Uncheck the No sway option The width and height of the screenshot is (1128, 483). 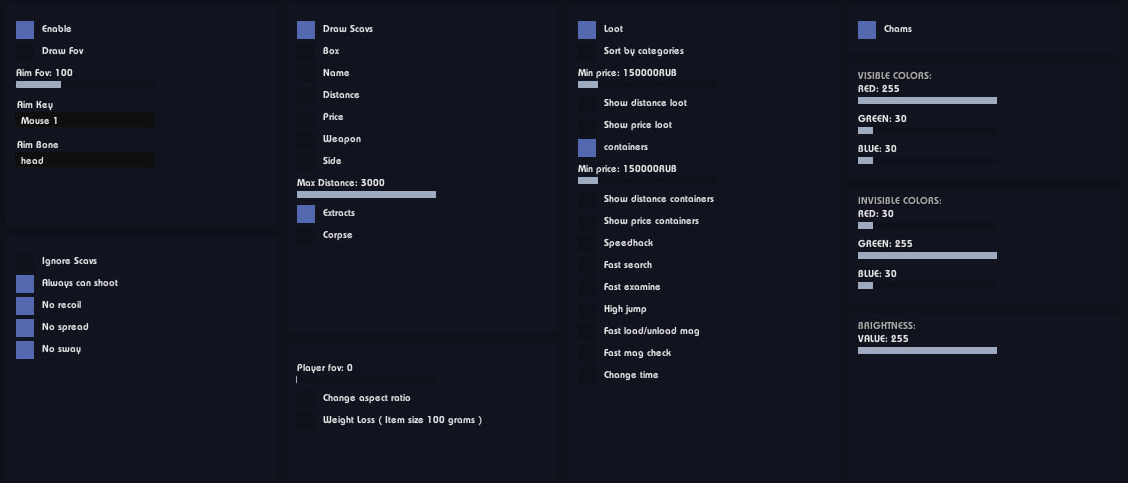pyautogui.click(x=25, y=350)
